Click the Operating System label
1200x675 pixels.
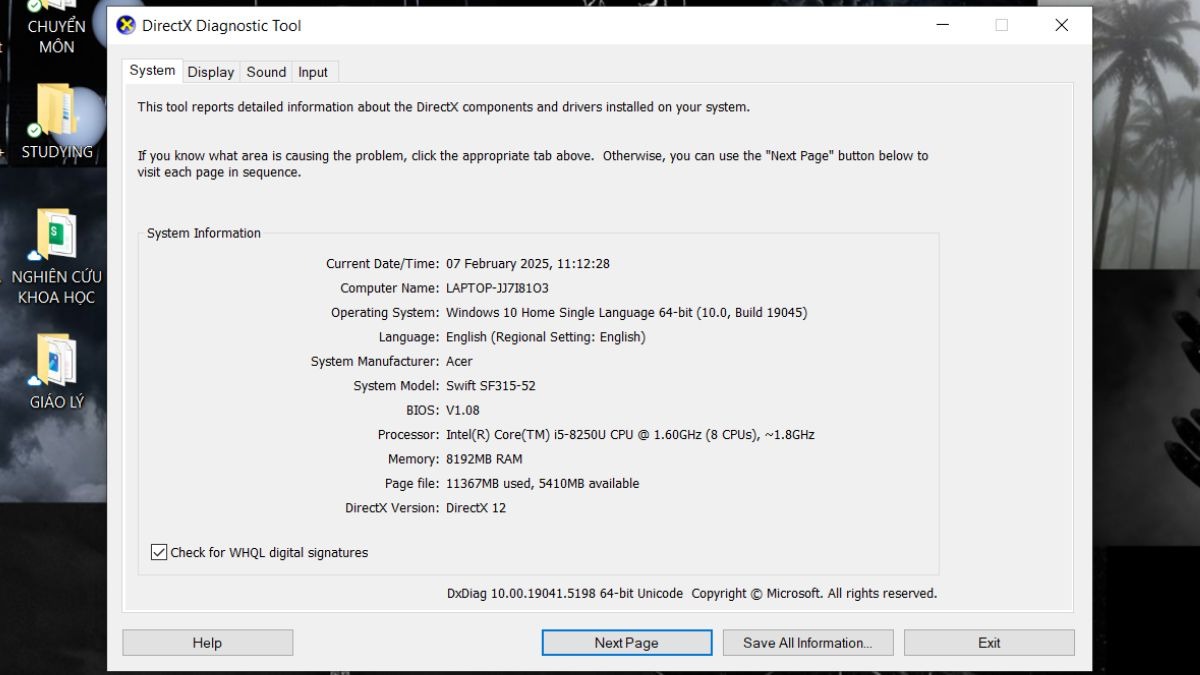[385, 312]
